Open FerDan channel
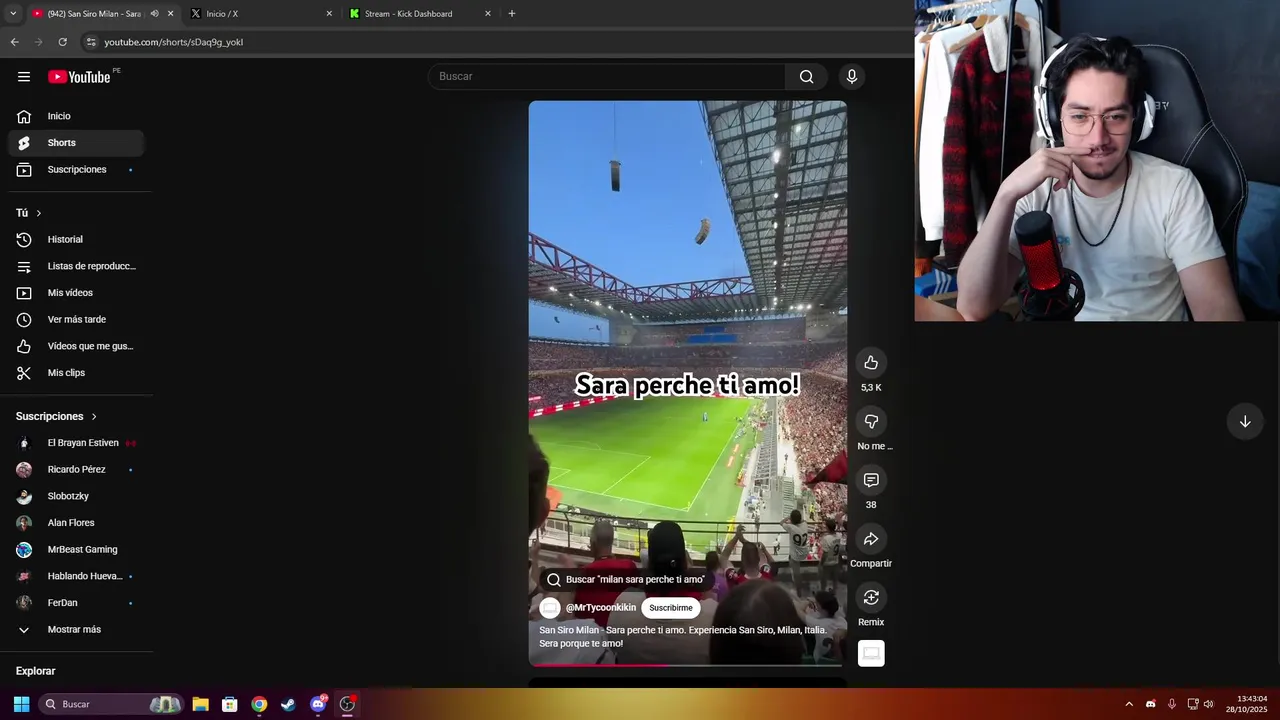 [x=76, y=603]
